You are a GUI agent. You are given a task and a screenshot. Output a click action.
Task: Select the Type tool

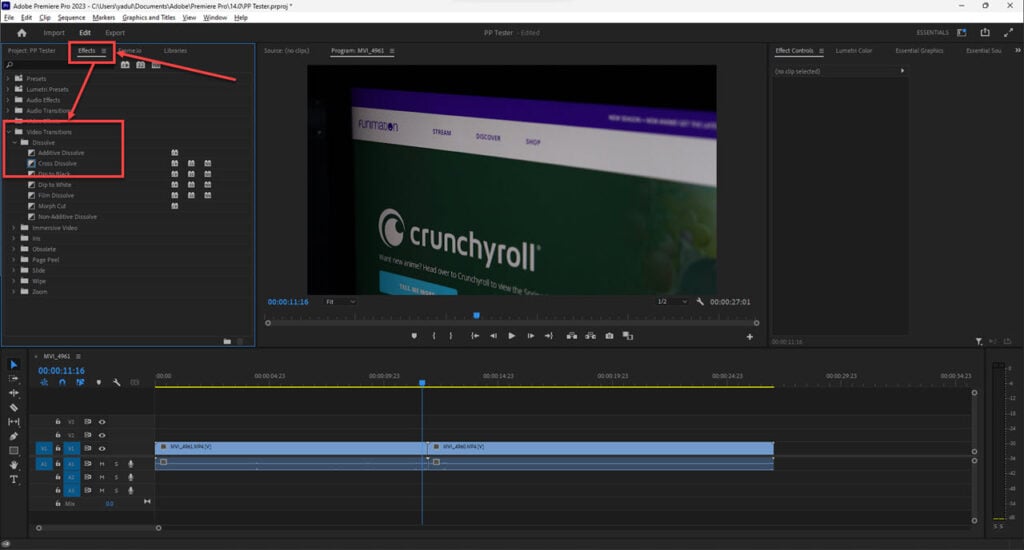point(14,479)
